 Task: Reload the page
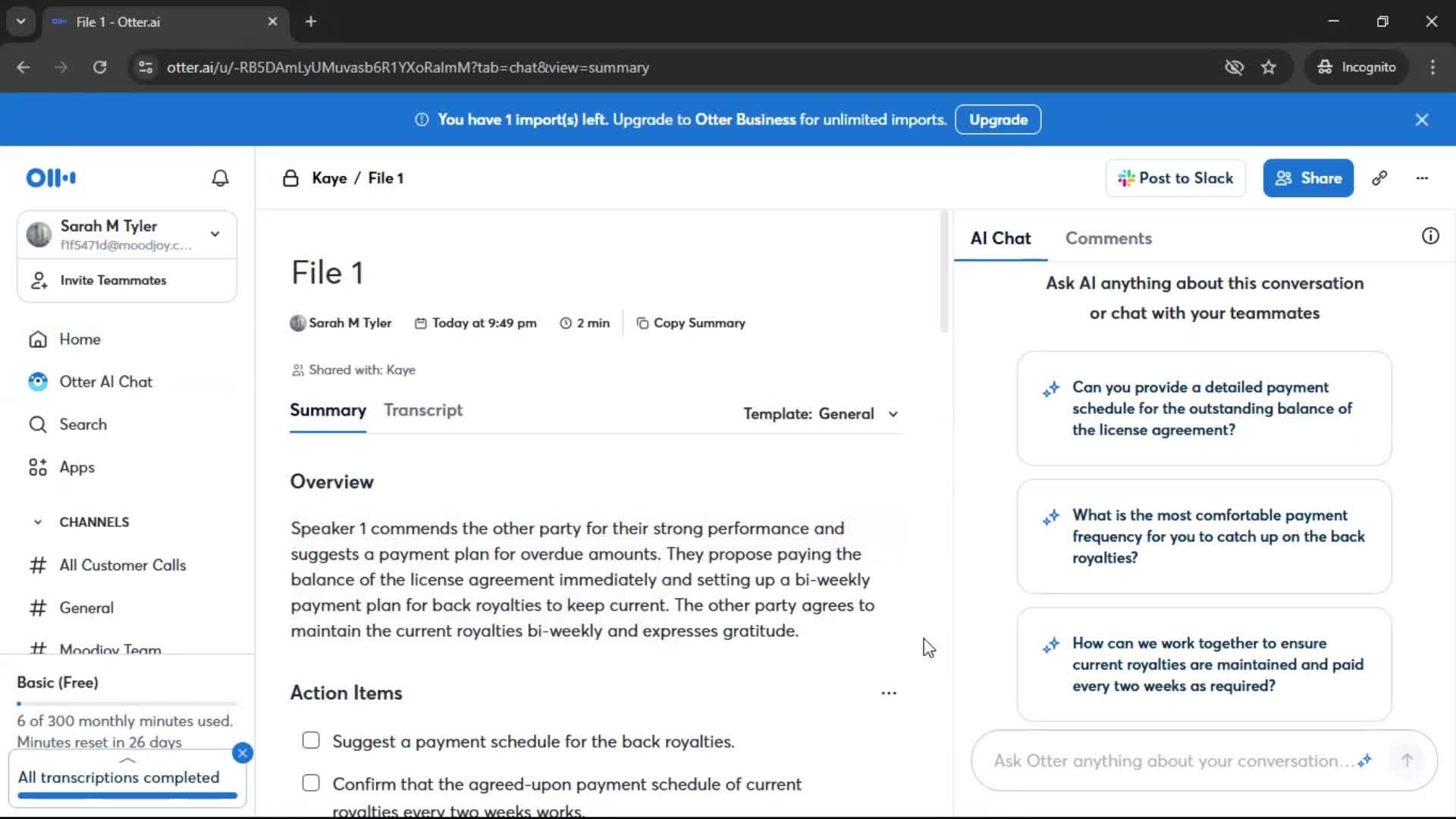100,67
